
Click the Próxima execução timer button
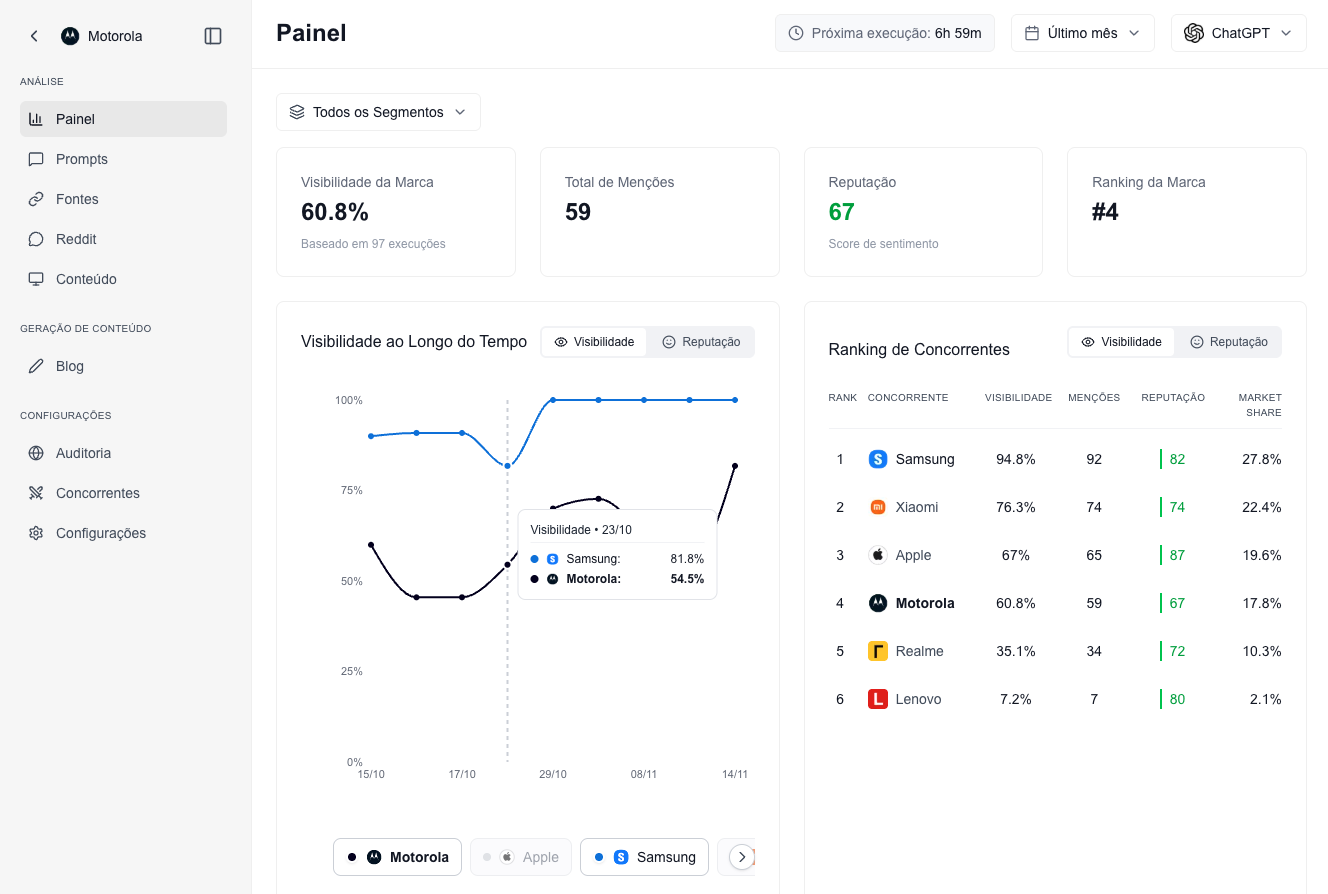[884, 32]
